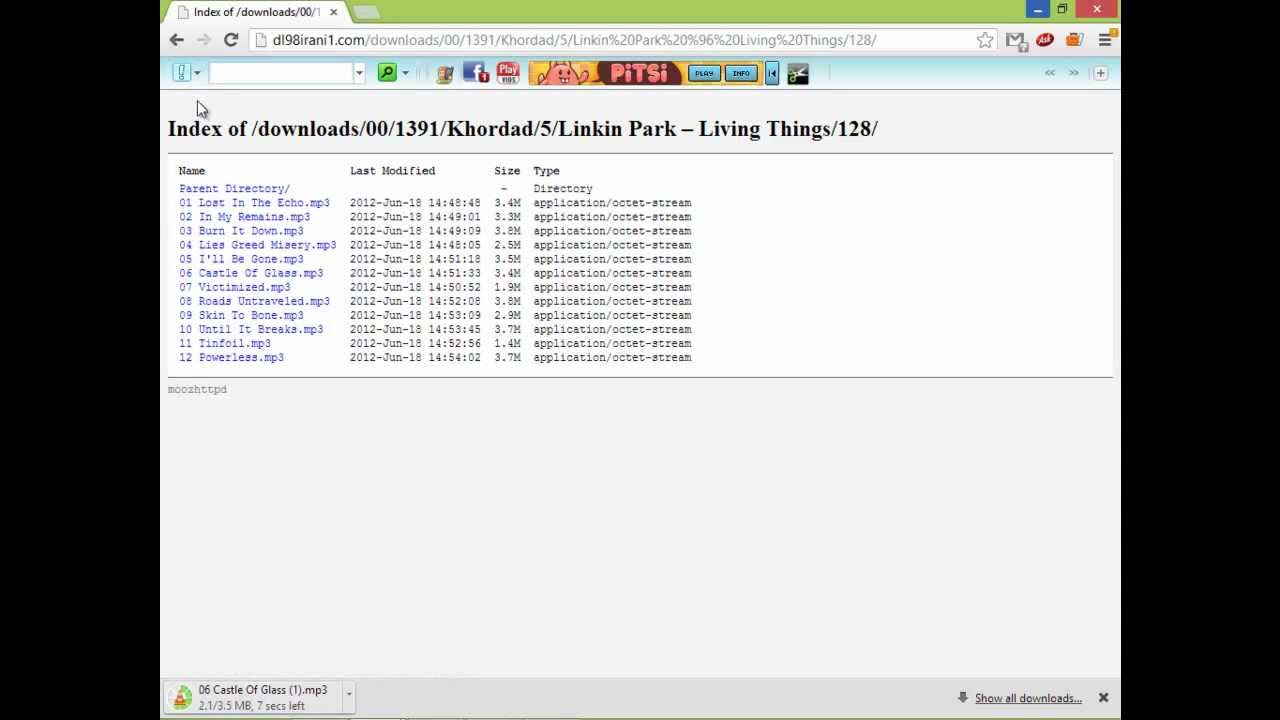This screenshot has width=1280, height=720.
Task: Click the scissors toolbar icon
Action: [798, 73]
